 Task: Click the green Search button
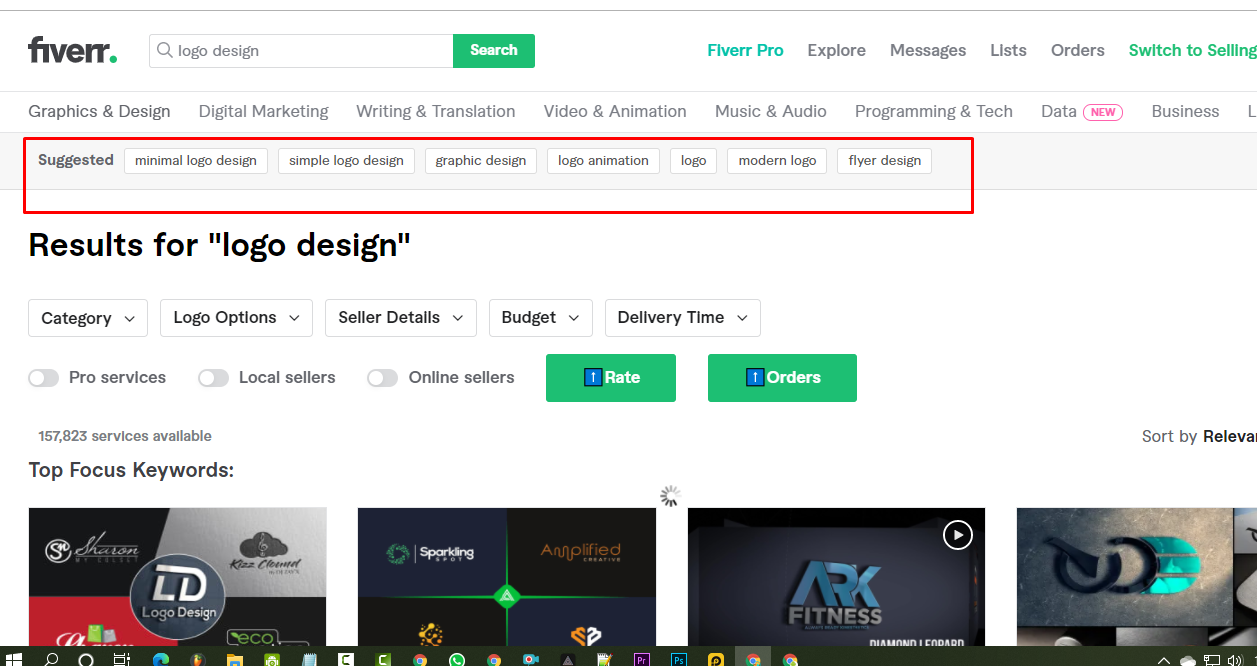pos(494,51)
